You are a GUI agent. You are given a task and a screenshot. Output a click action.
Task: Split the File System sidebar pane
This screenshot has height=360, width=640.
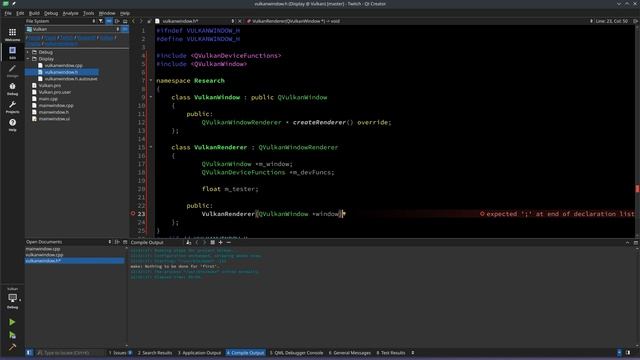click(x=117, y=21)
